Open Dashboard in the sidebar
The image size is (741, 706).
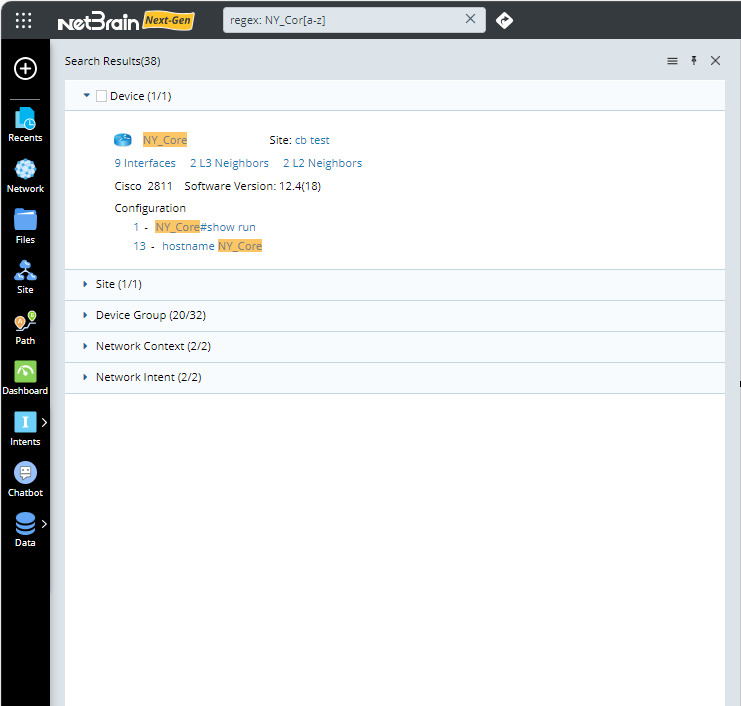click(25, 378)
